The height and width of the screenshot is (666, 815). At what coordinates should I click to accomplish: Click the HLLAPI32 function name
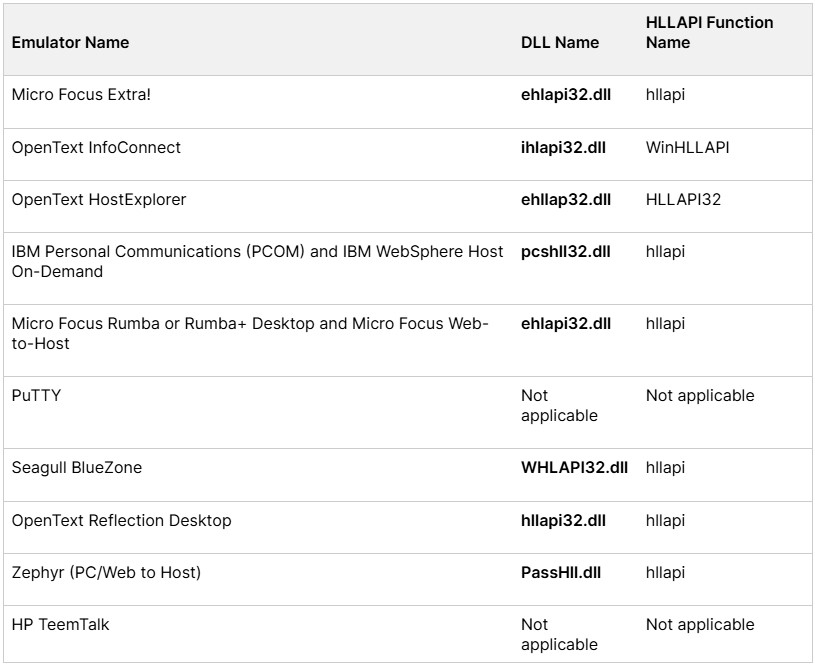(683, 200)
